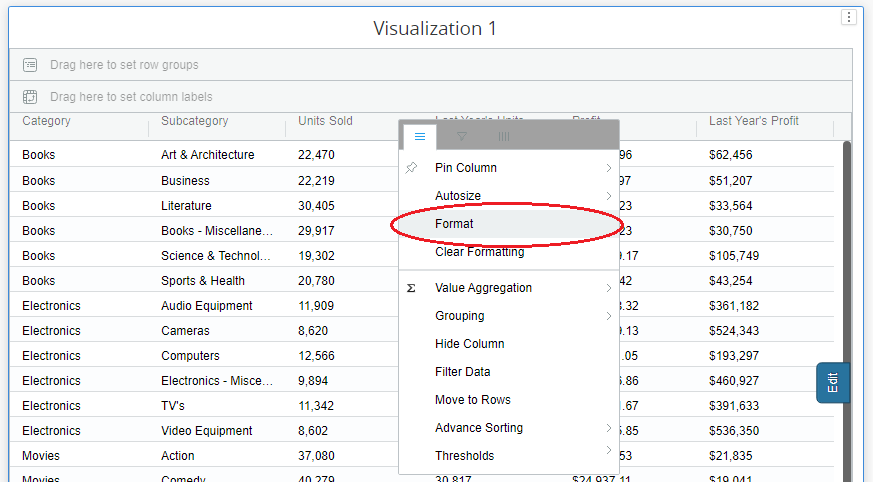873x482 pixels.
Task: Expand the Autosize submenu arrow
Action: (608, 196)
